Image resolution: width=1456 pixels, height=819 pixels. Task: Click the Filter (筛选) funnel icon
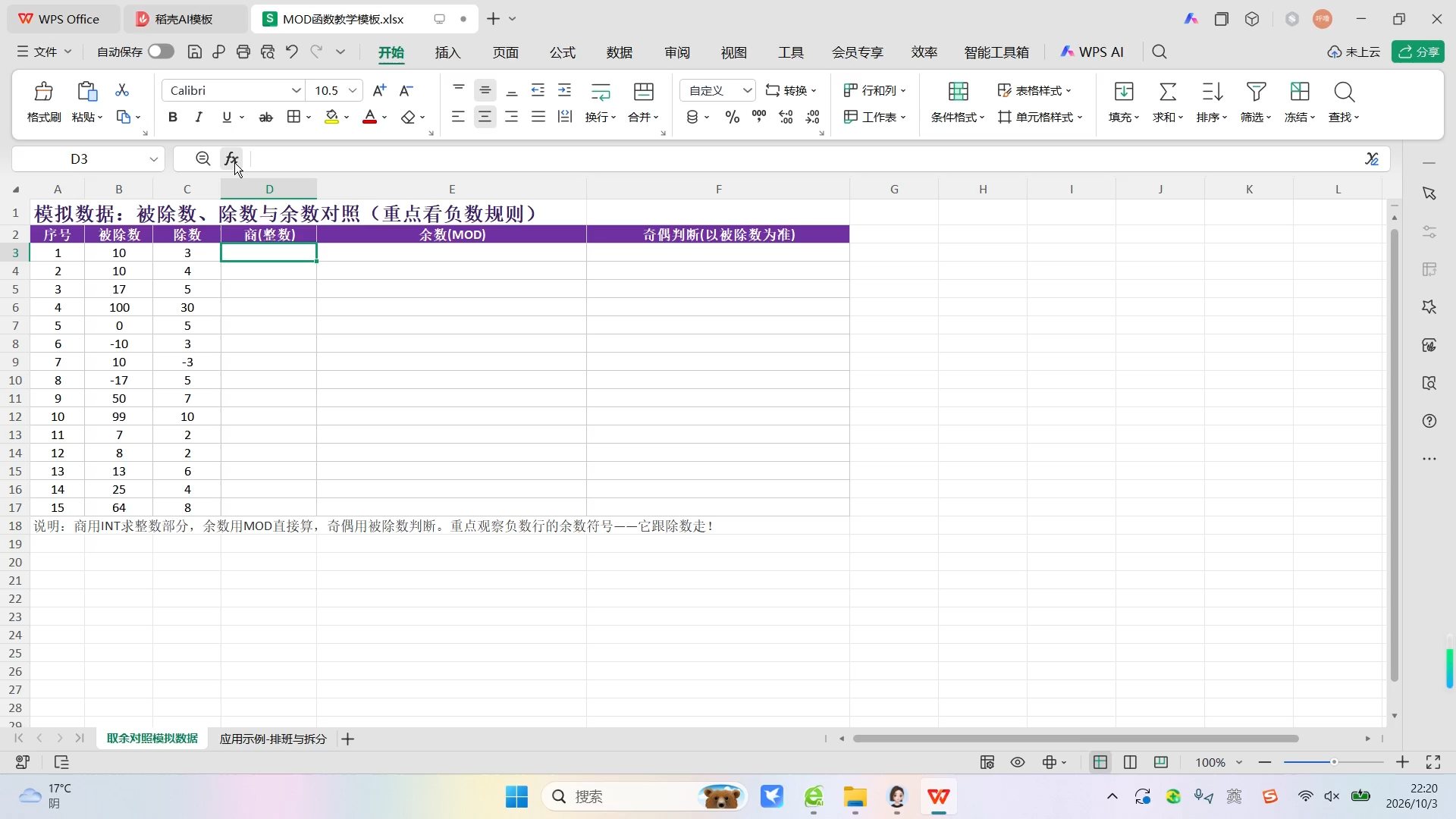pyautogui.click(x=1256, y=92)
